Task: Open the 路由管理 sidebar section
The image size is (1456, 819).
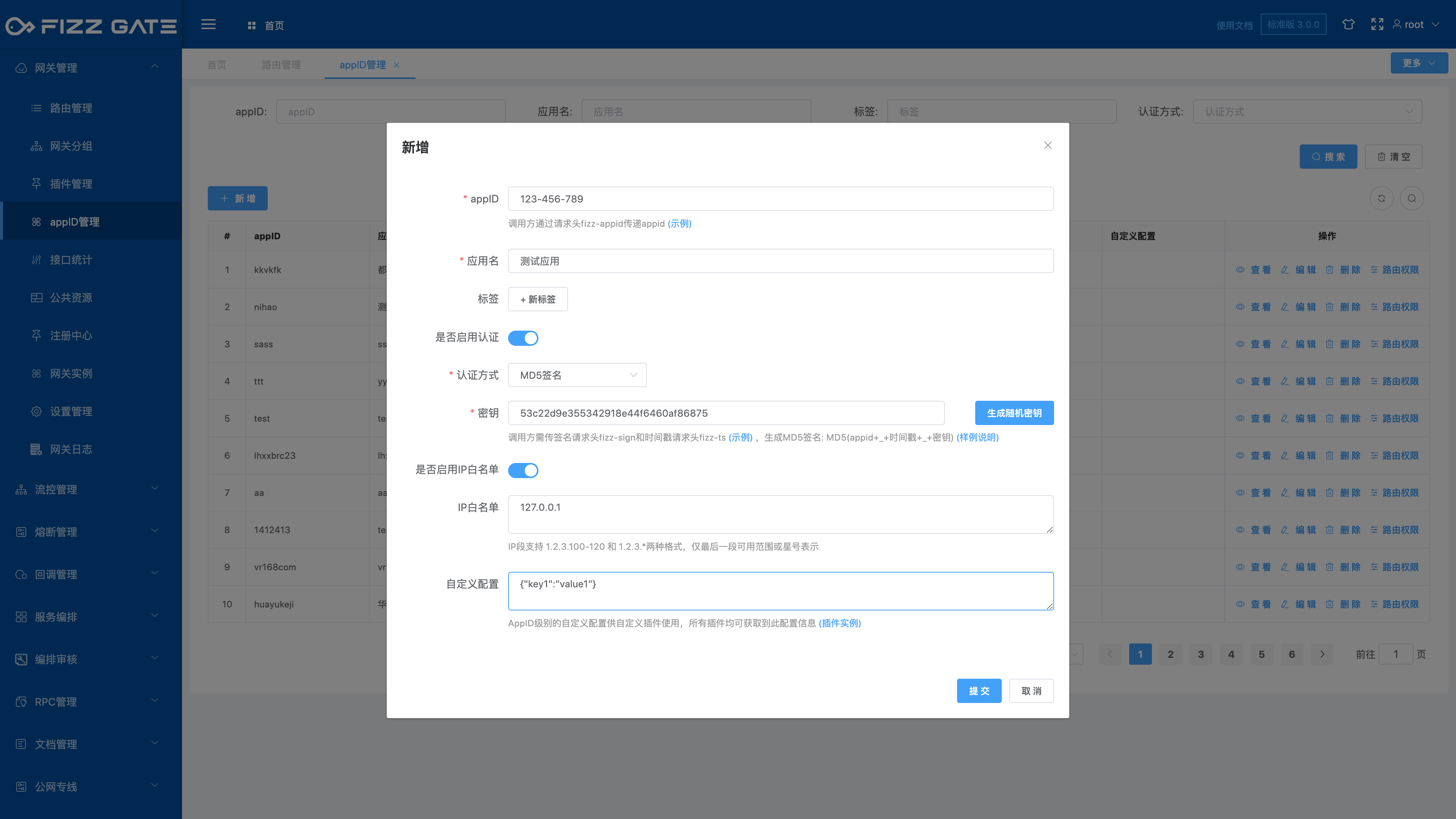Action: tap(70, 108)
